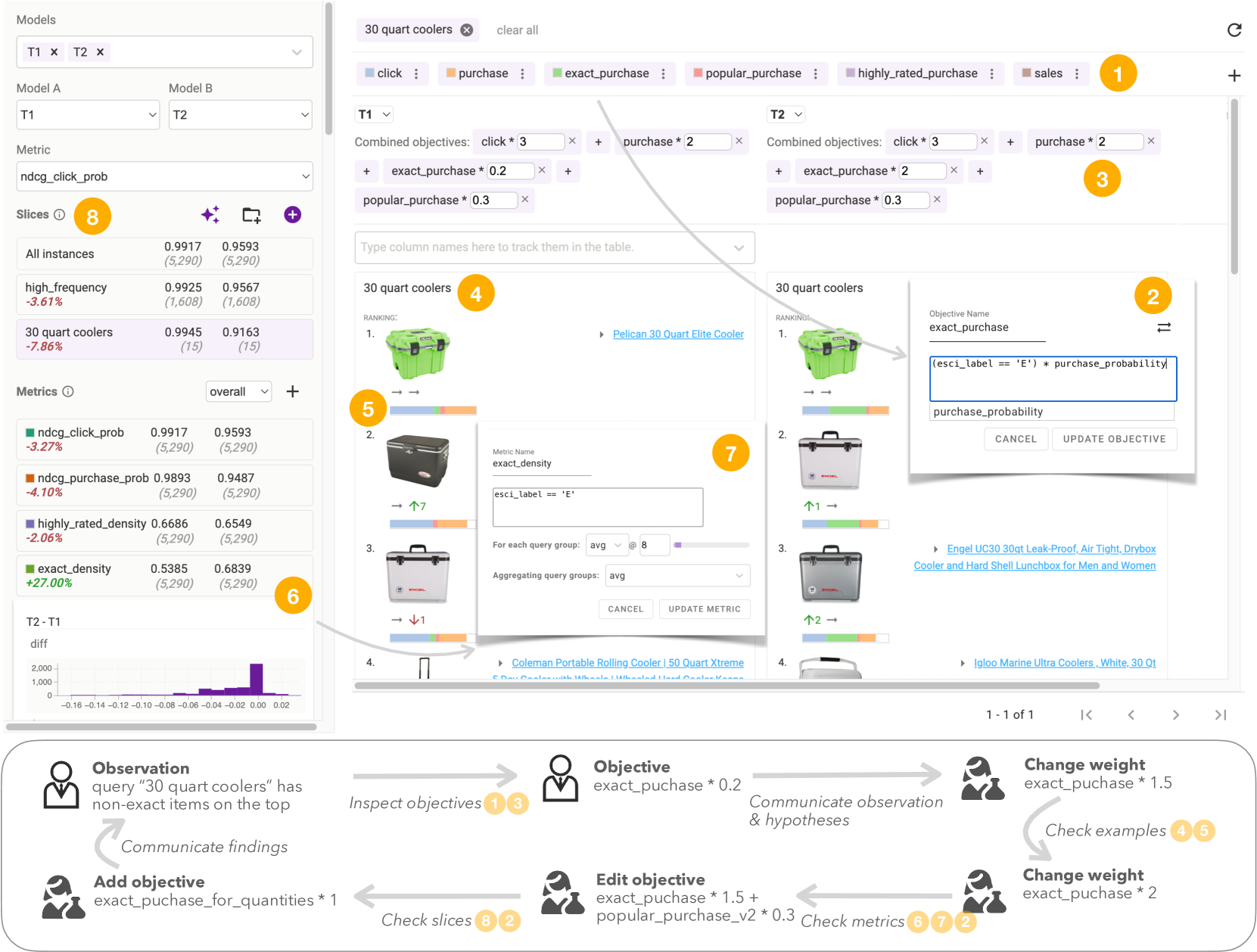The height and width of the screenshot is (952, 1257).
Task: Click the green exact_purchase objective color swatch
Action: (557, 73)
